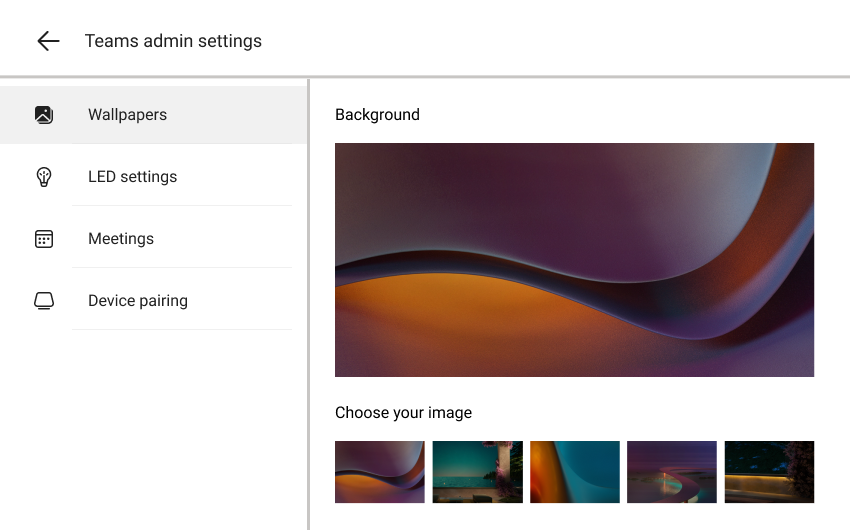Click the LED settings lightbulb icon
The width and height of the screenshot is (850, 530).
[x=44, y=177]
